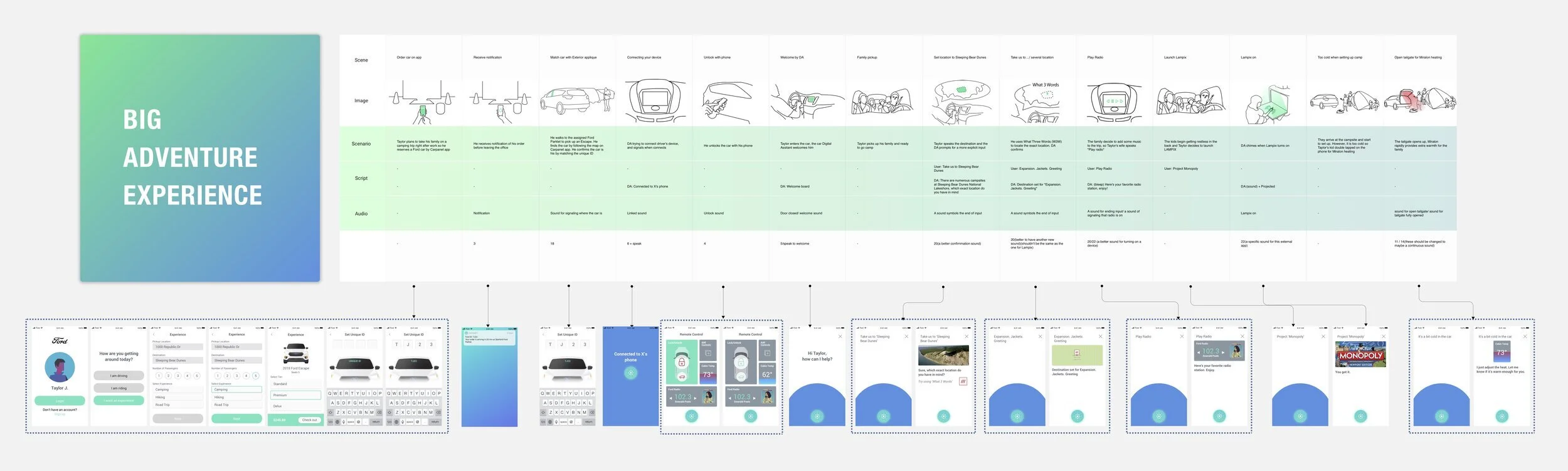Choose Standard tier for the Ford Escape
Screen dimensions: 1568x471
(x=295, y=384)
